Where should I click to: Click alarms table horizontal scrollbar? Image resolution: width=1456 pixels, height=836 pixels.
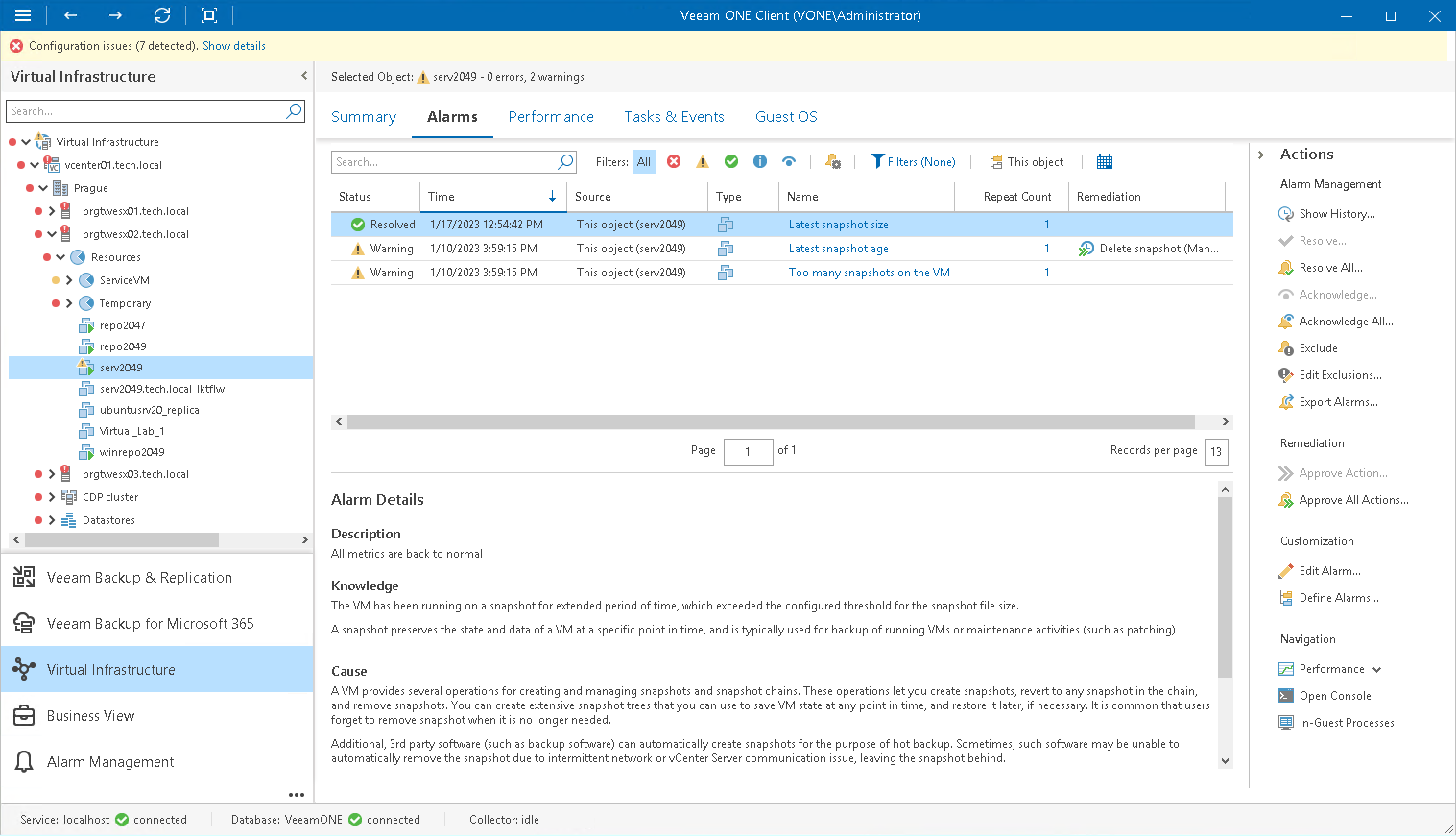click(771, 422)
